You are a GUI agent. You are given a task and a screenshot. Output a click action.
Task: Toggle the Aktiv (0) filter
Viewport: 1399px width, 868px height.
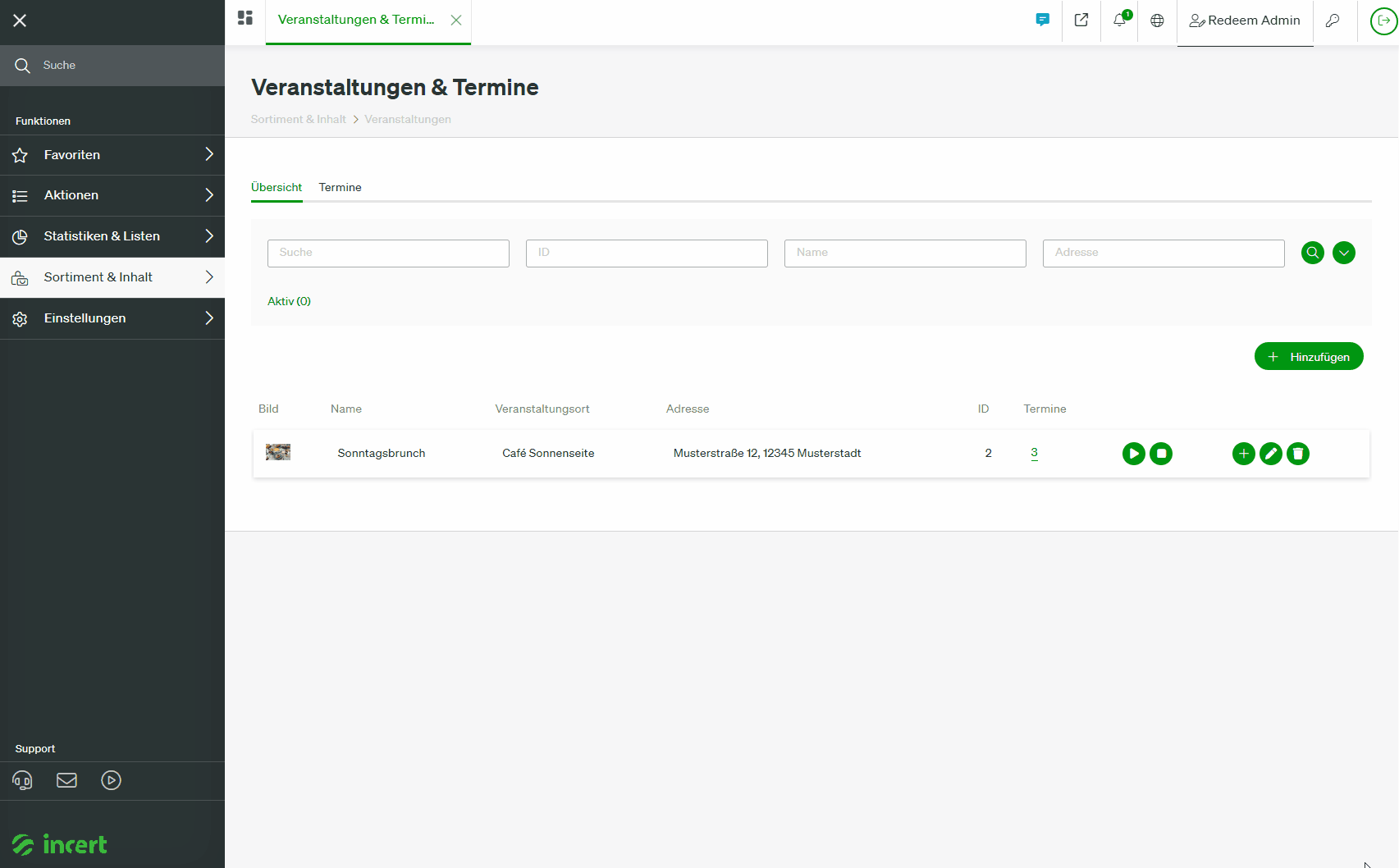pyautogui.click(x=289, y=301)
